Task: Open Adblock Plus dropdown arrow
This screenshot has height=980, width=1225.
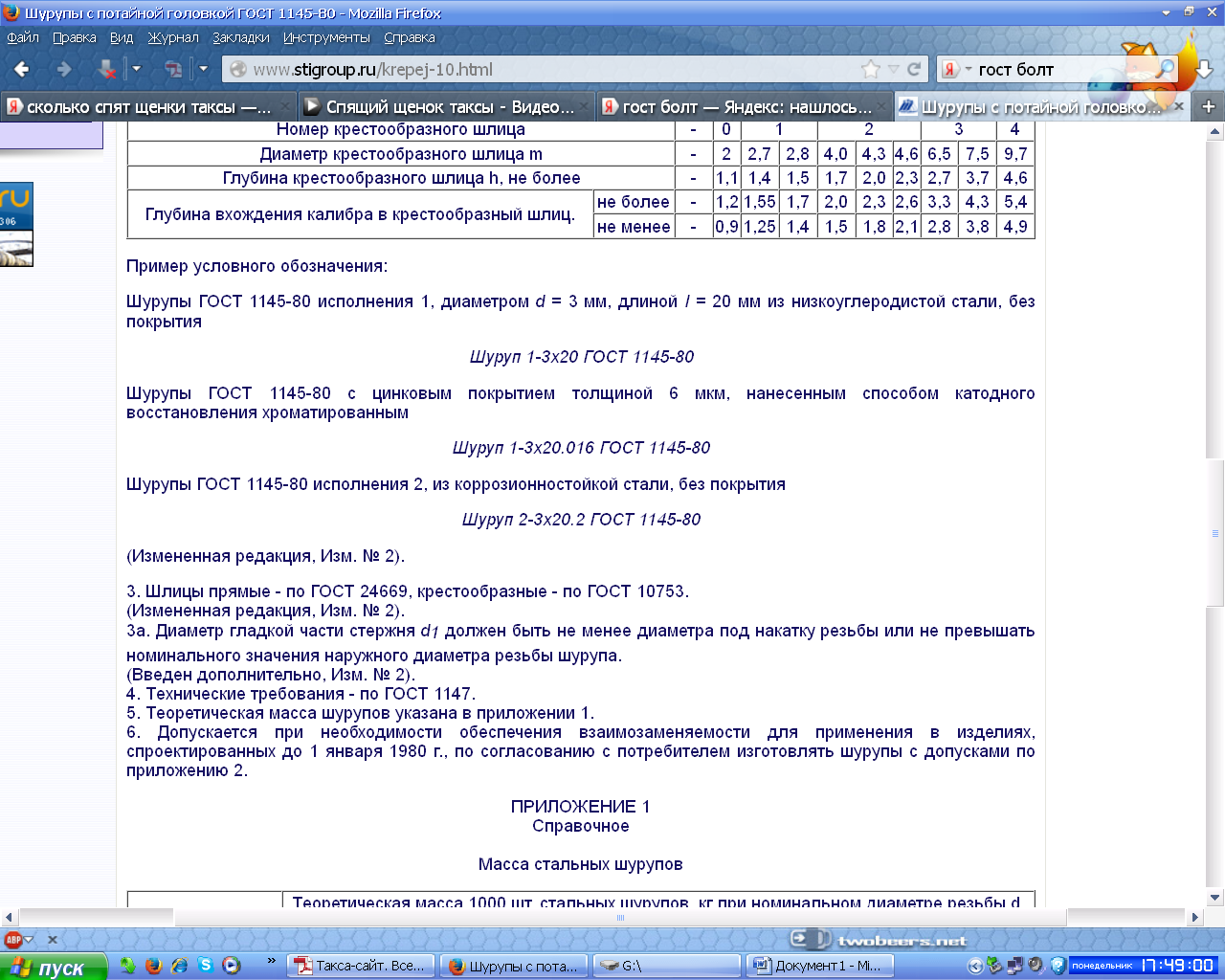Action: pos(30,940)
